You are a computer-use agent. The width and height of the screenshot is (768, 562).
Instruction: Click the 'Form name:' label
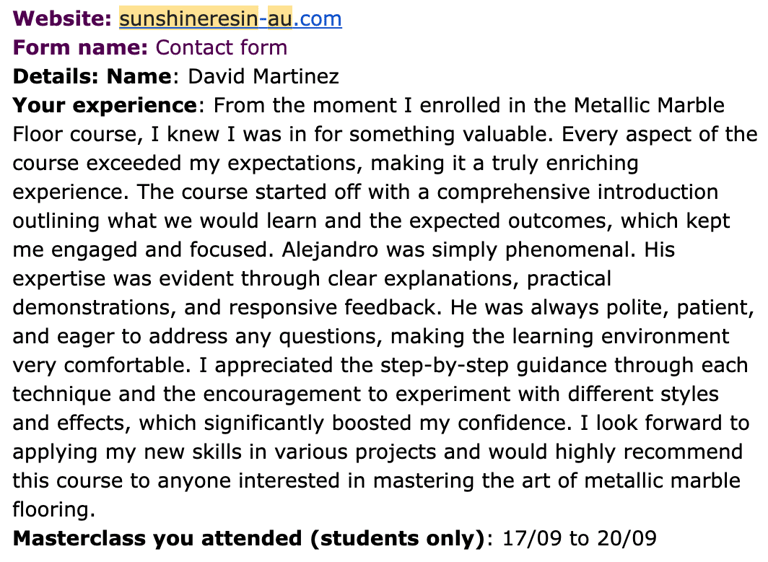pyautogui.click(x=80, y=48)
